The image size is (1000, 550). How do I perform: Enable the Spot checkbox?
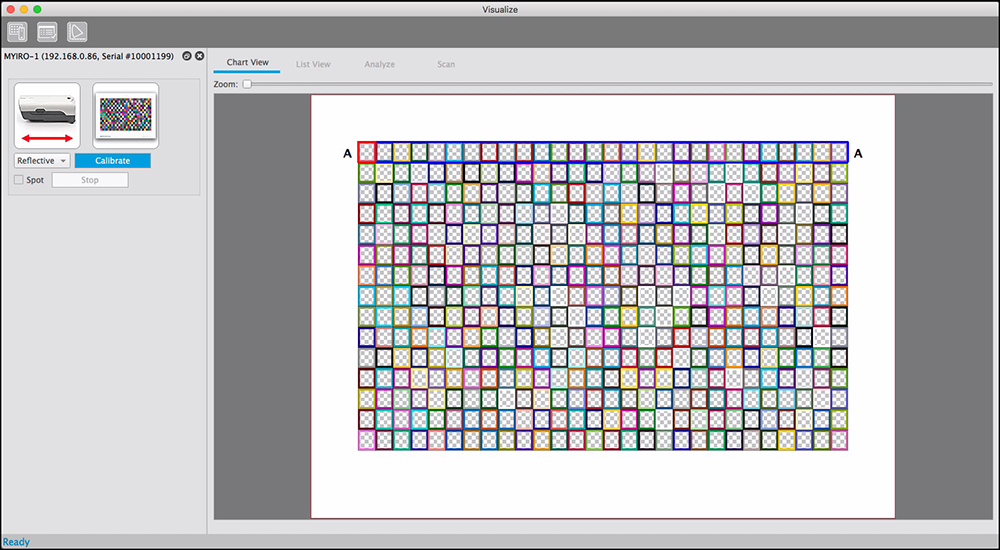click(x=19, y=181)
